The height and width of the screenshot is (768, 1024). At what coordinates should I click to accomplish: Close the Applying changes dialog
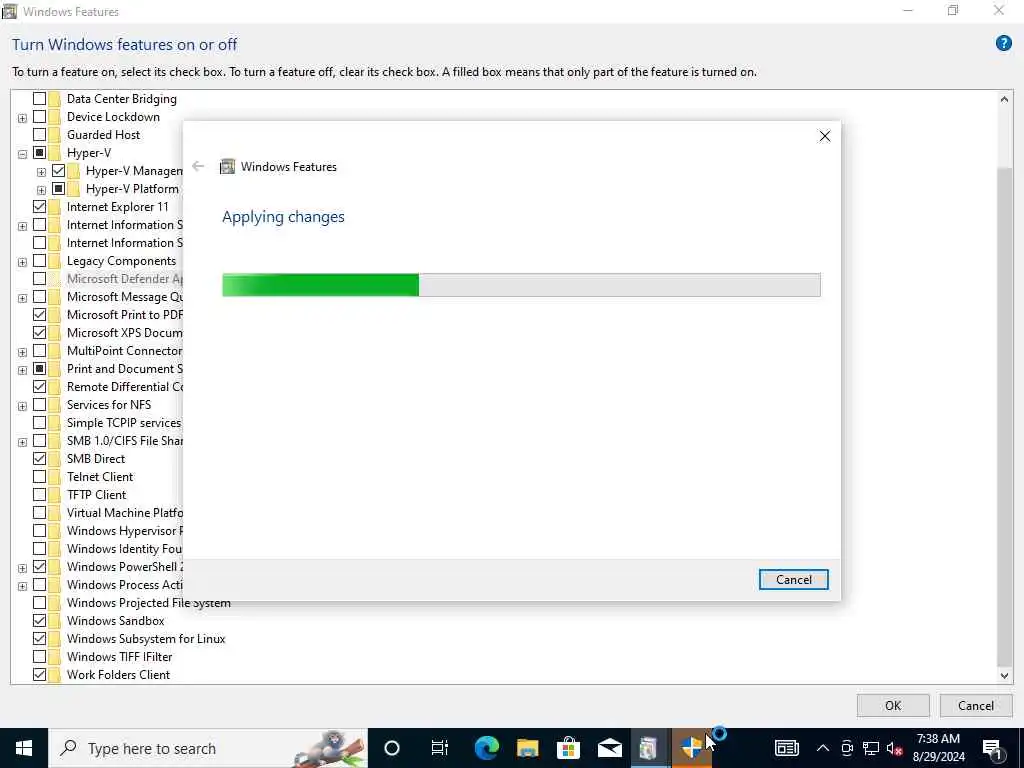click(825, 136)
